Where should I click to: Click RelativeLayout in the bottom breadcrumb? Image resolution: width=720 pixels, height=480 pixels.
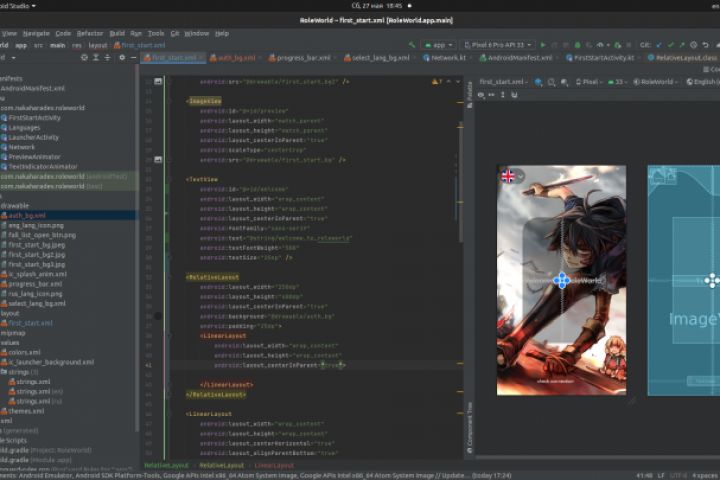(166, 465)
